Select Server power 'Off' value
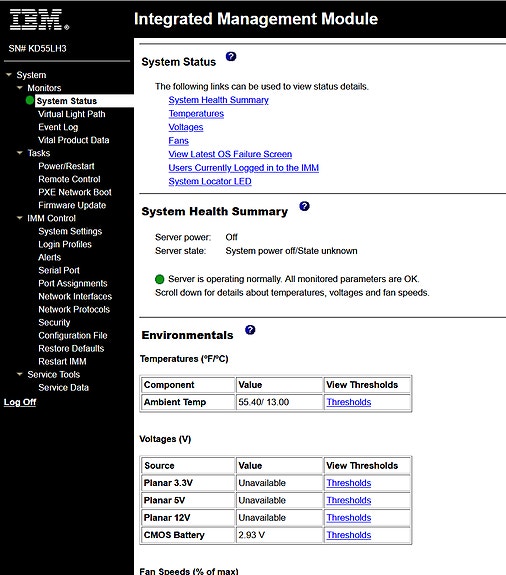 click(231, 237)
